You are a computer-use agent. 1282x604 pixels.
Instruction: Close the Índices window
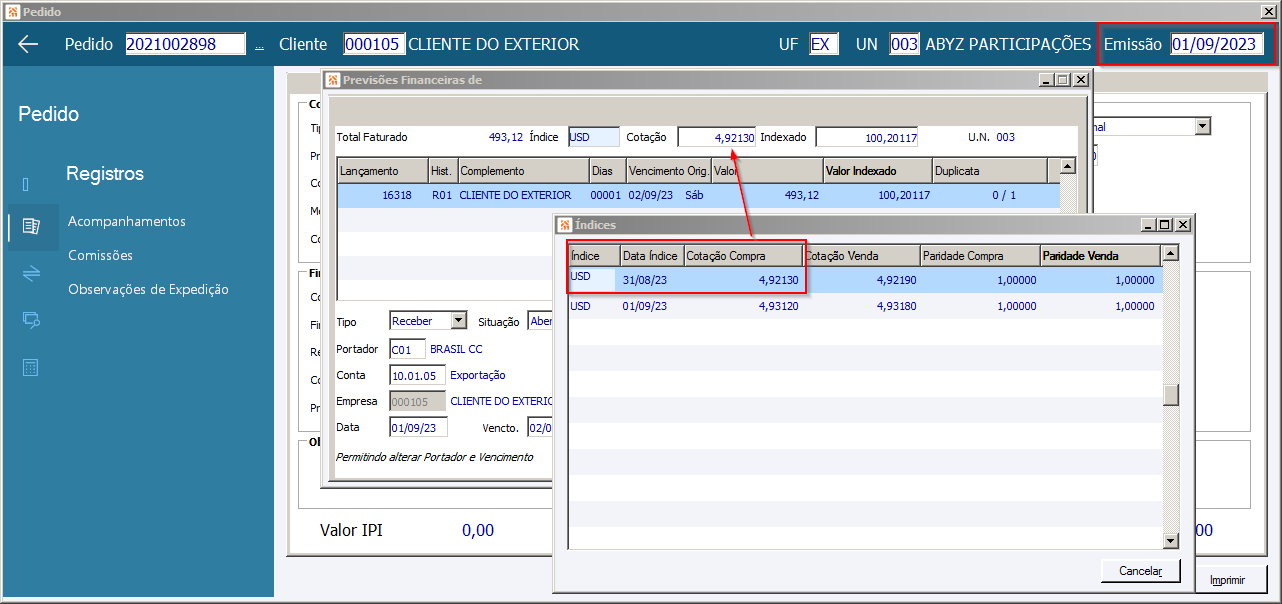1183,225
